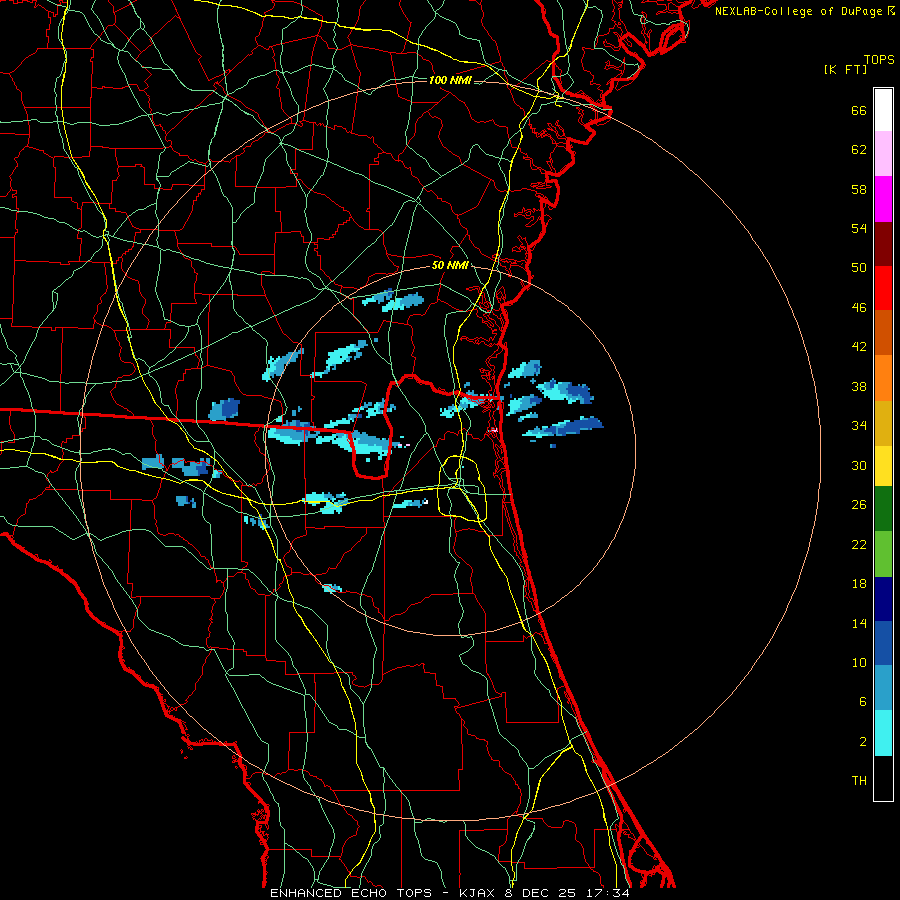Click the medium sky-blue legend swatch
The width and height of the screenshot is (900, 900).
point(883,688)
